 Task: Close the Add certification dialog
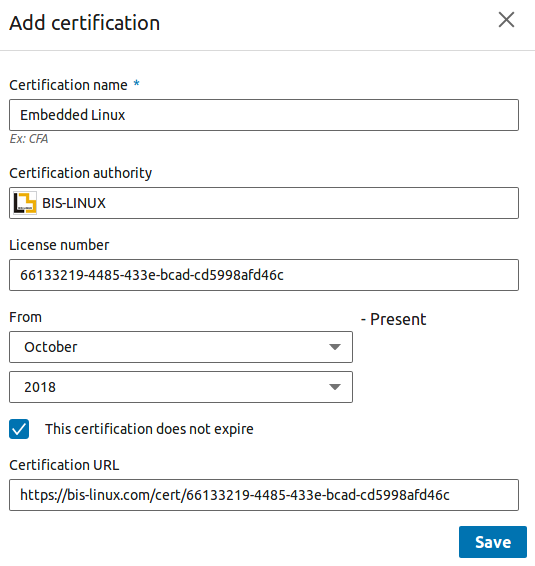[x=506, y=19]
